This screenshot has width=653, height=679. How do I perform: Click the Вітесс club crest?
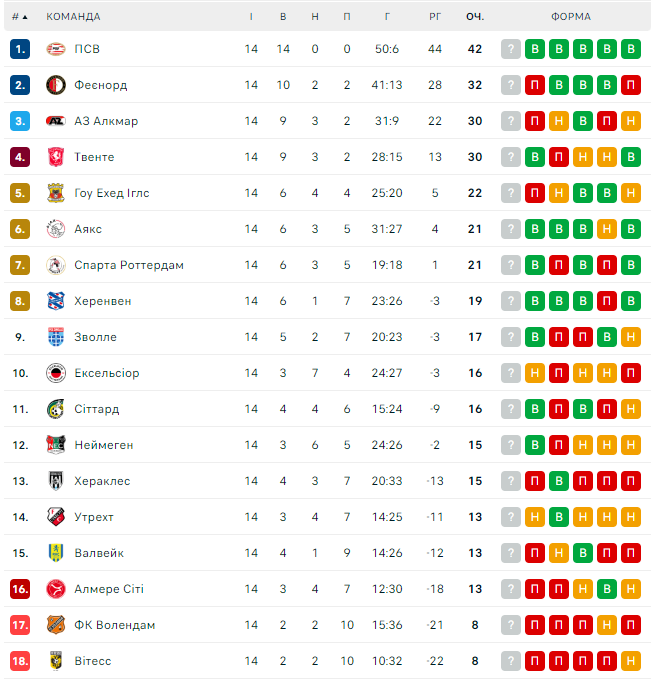(56, 661)
